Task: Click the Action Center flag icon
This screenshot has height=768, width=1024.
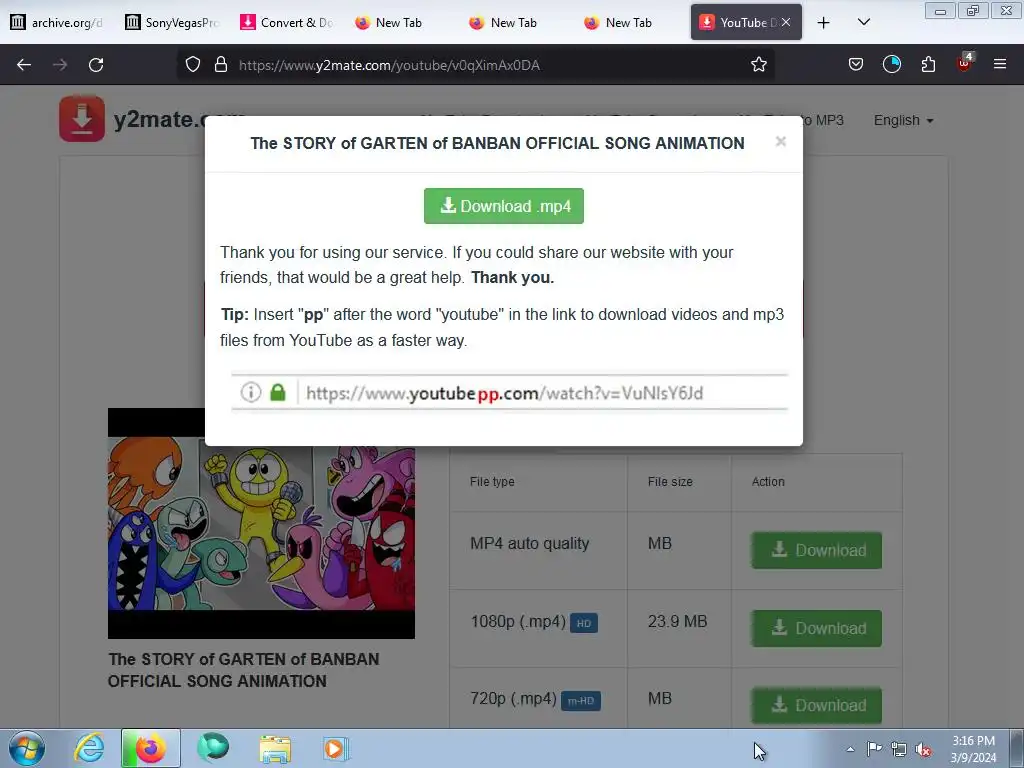Action: [x=874, y=749]
